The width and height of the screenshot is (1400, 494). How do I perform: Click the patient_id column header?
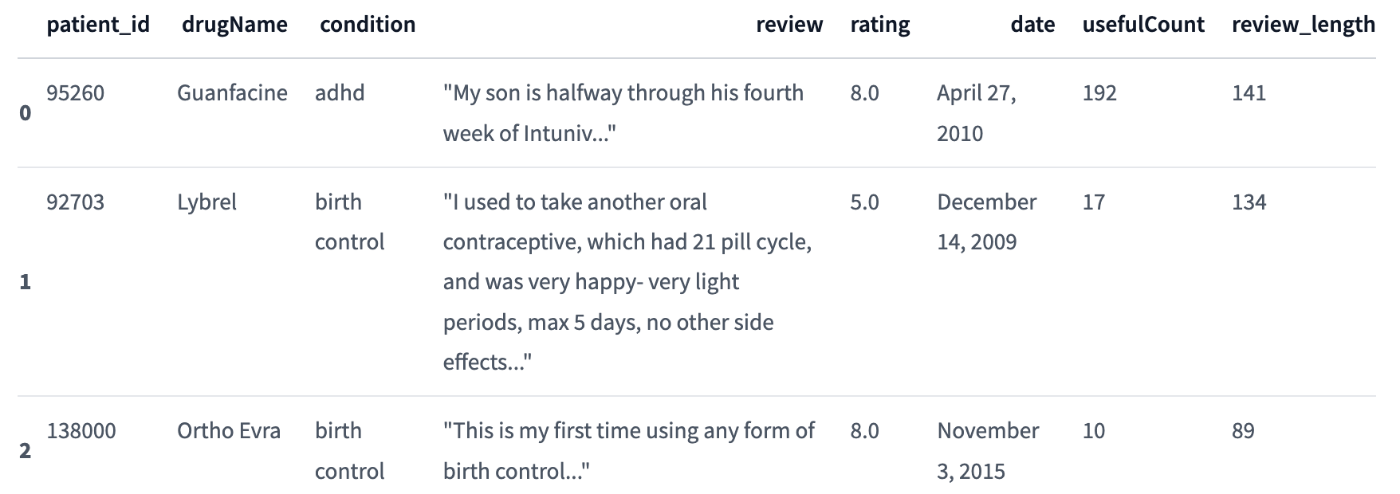[x=98, y=25]
